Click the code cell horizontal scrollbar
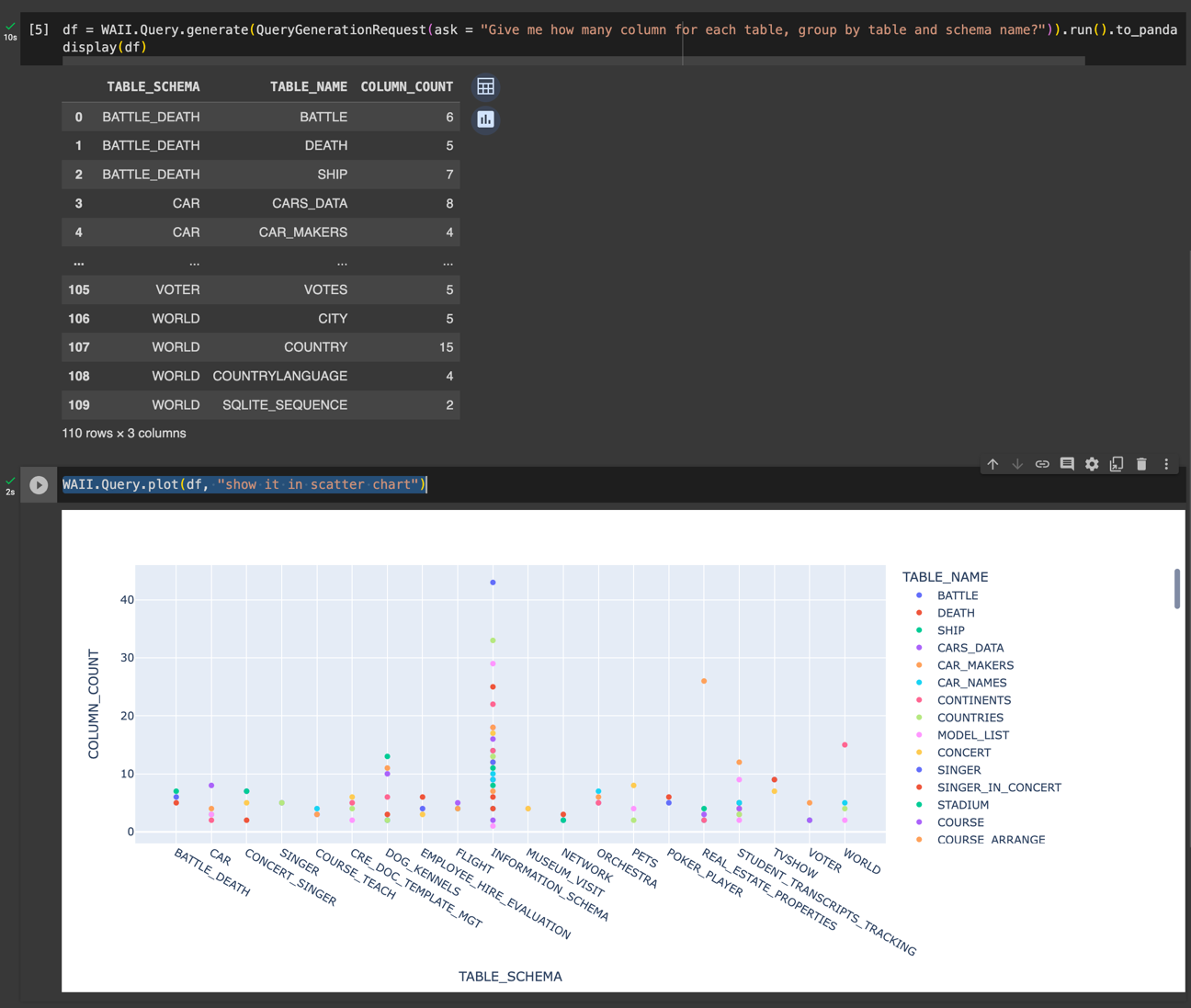Viewport: 1191px width, 1008px height. point(573,61)
